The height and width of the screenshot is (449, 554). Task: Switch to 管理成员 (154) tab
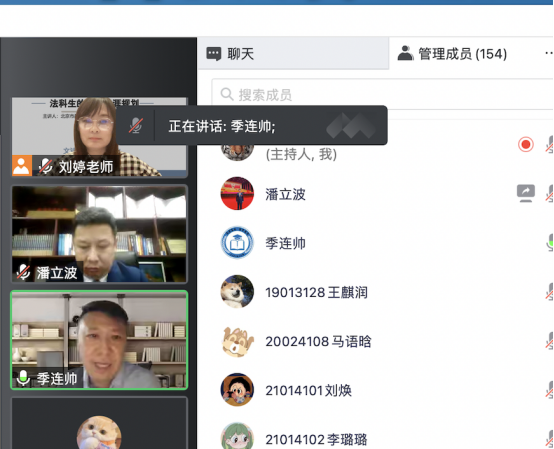coord(453,54)
